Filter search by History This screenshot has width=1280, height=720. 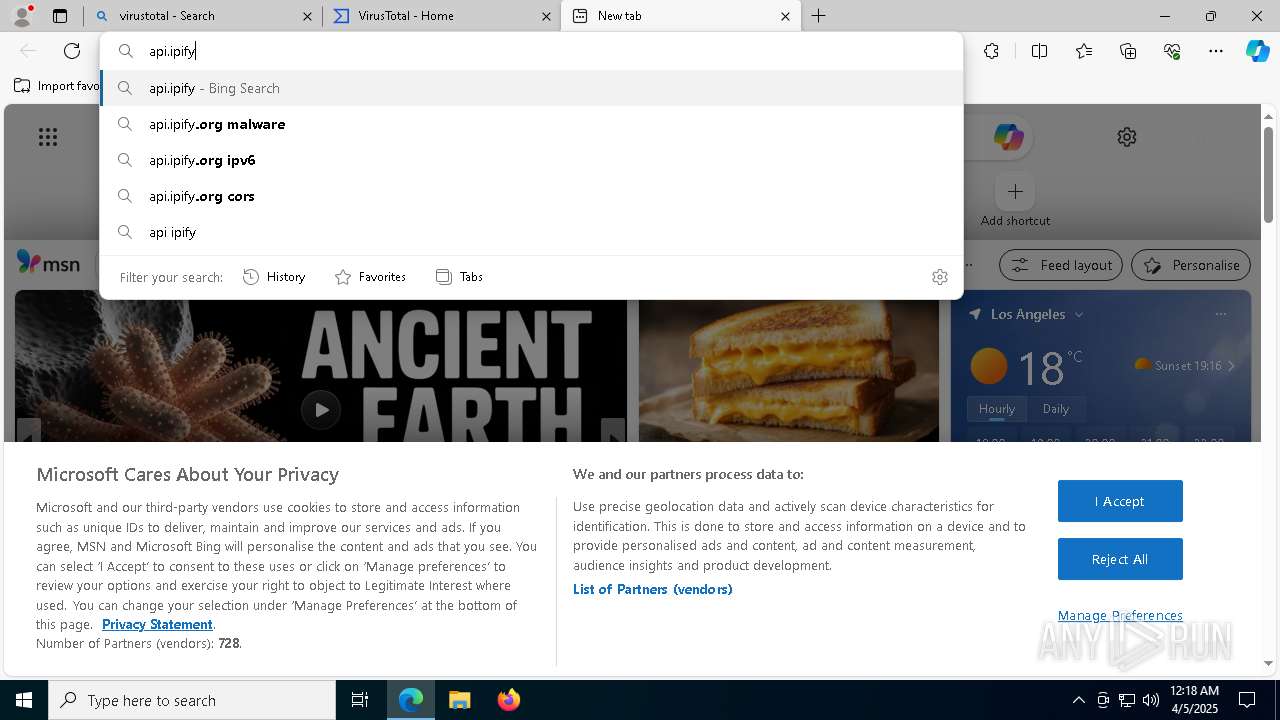[x=274, y=277]
